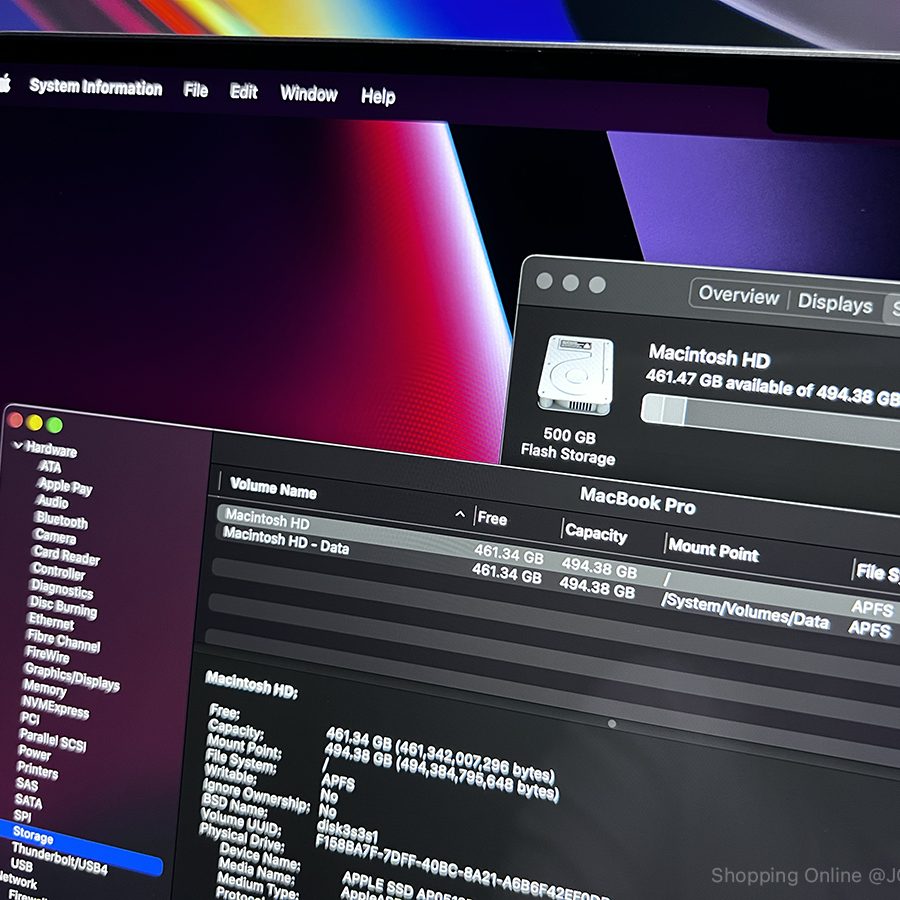The width and height of the screenshot is (900, 900).
Task: Select Audio in the sidebar
Action: 52,502
